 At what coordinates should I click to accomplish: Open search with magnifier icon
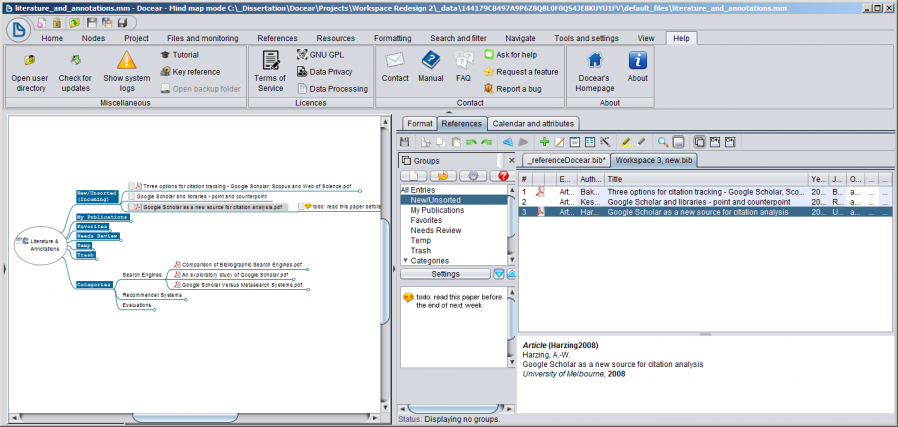coord(663,142)
